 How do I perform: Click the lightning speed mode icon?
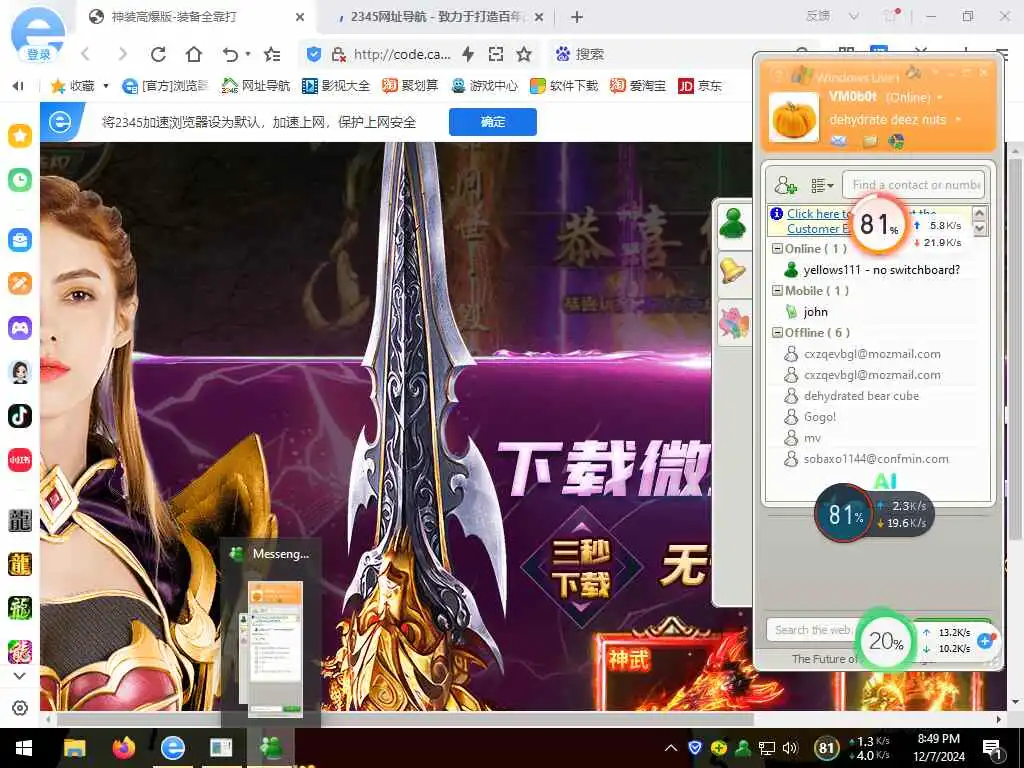pyautogui.click(x=468, y=54)
